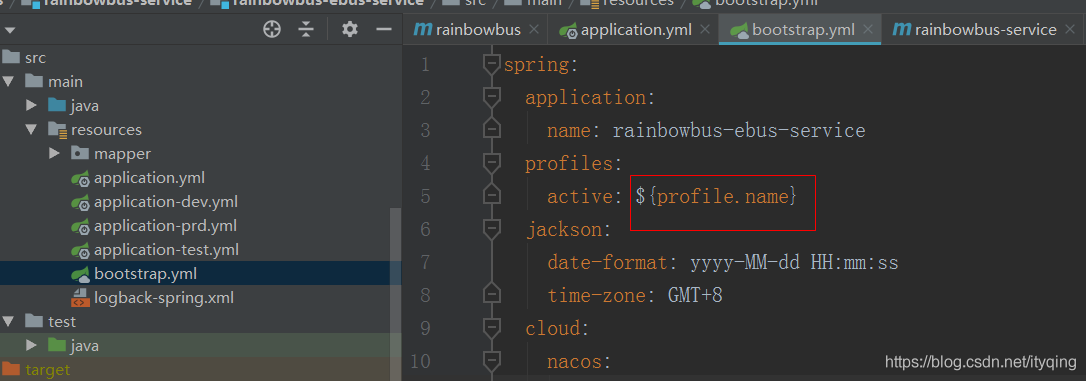Expand the java folder under test
The image size is (1086, 381).
(x=31, y=346)
